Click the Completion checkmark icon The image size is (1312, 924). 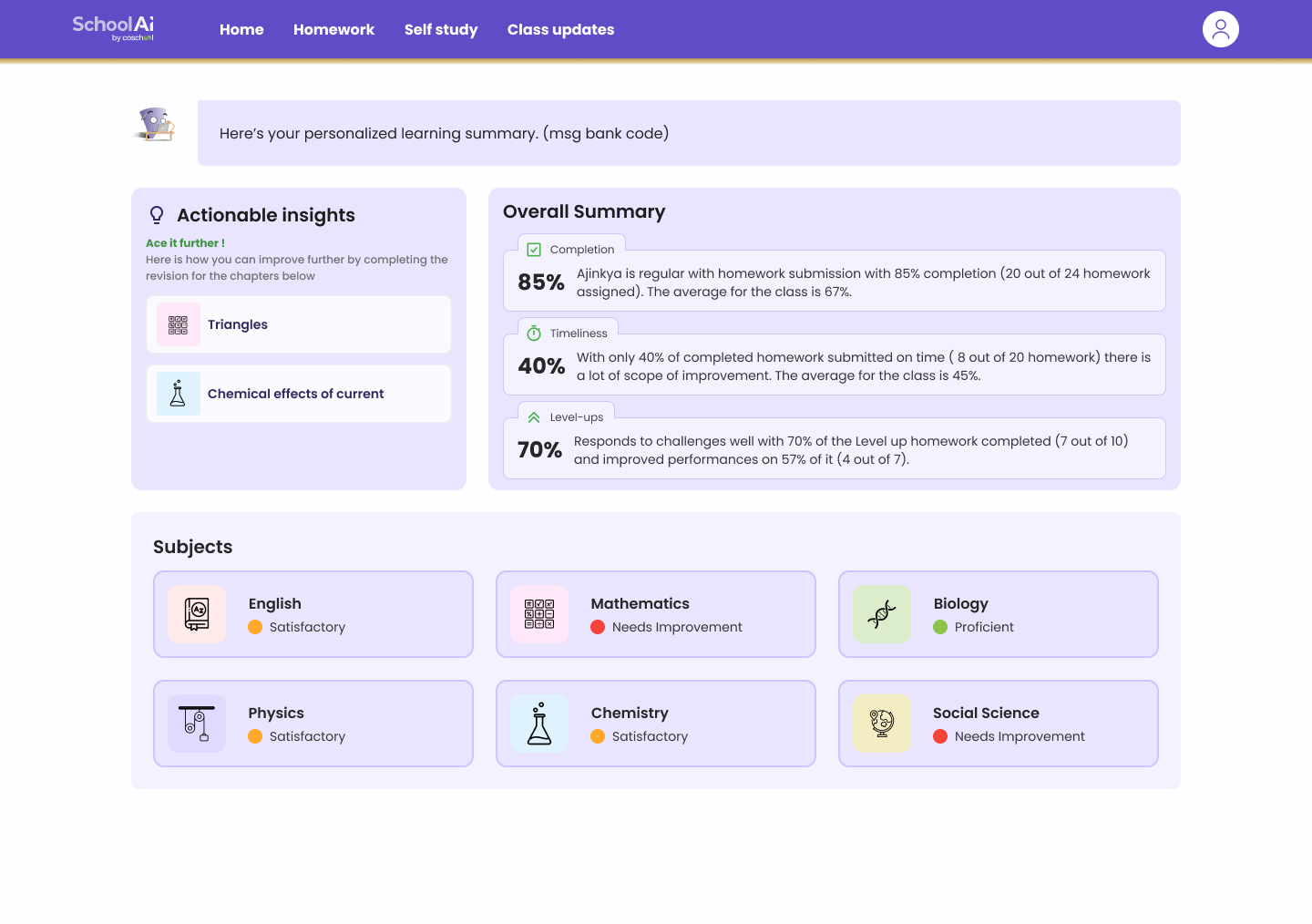click(x=534, y=250)
